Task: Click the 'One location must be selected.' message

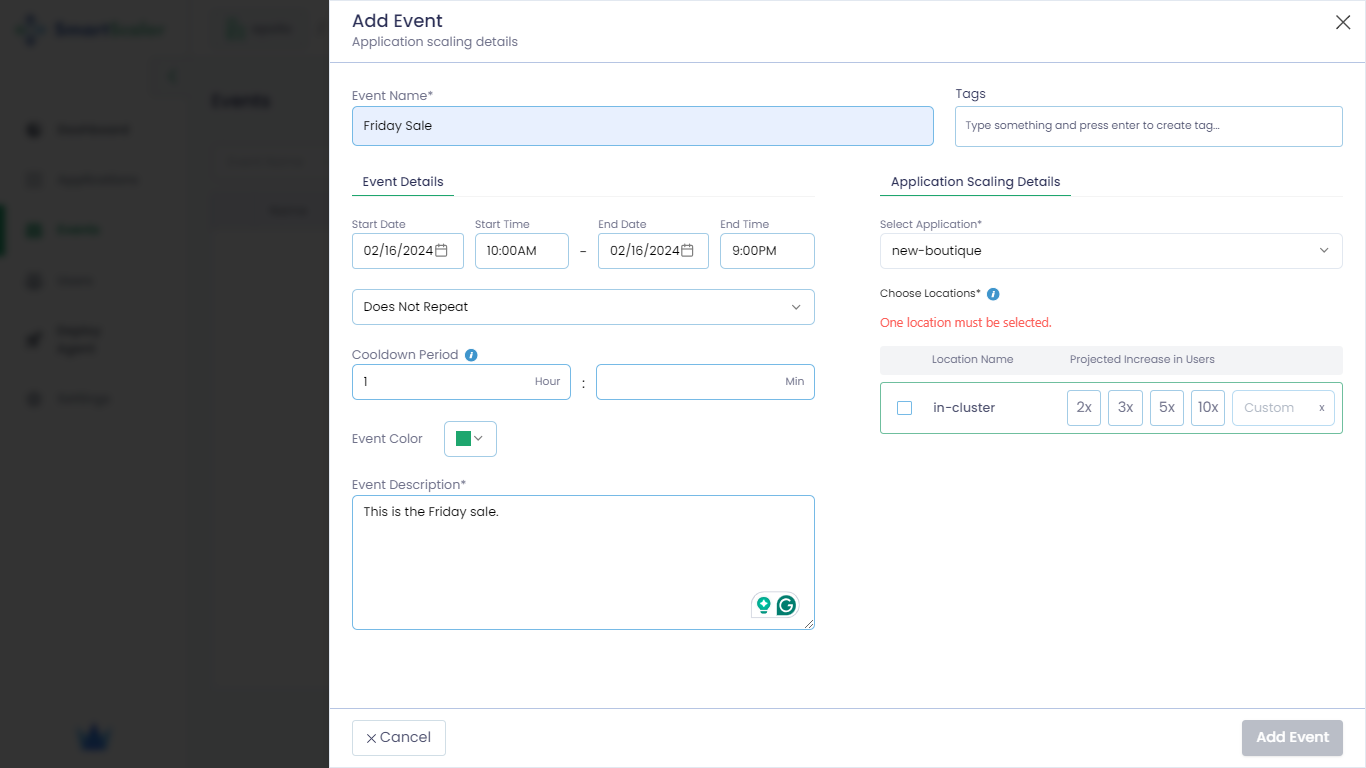Action: [966, 323]
